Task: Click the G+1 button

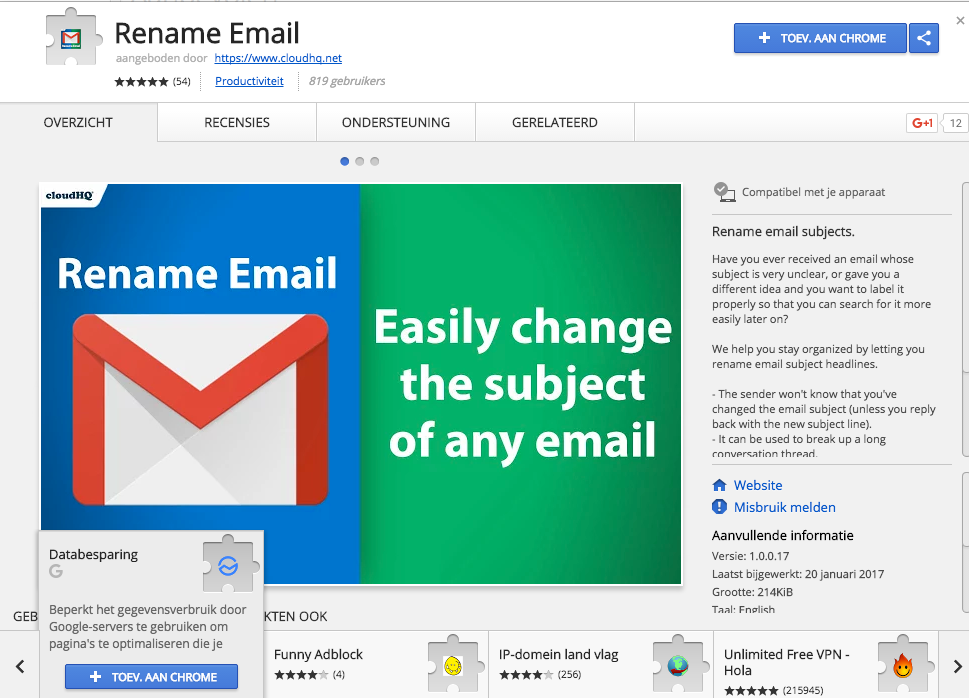Action: click(x=922, y=123)
